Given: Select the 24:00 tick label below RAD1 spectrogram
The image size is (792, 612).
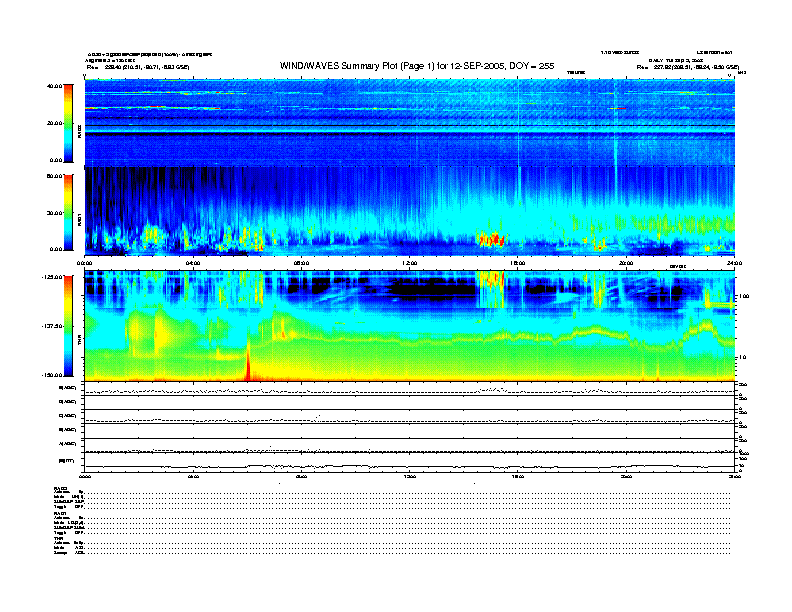Looking at the screenshot, I should pos(734,263).
